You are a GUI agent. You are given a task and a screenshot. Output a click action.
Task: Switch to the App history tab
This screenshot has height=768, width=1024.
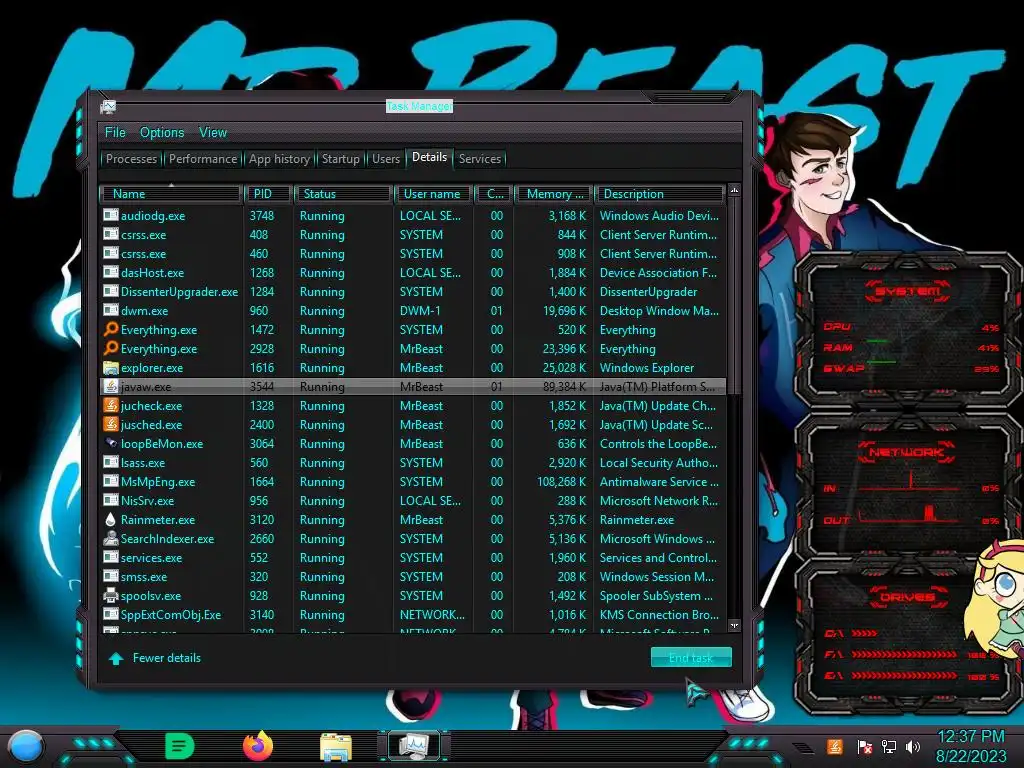pyautogui.click(x=280, y=159)
